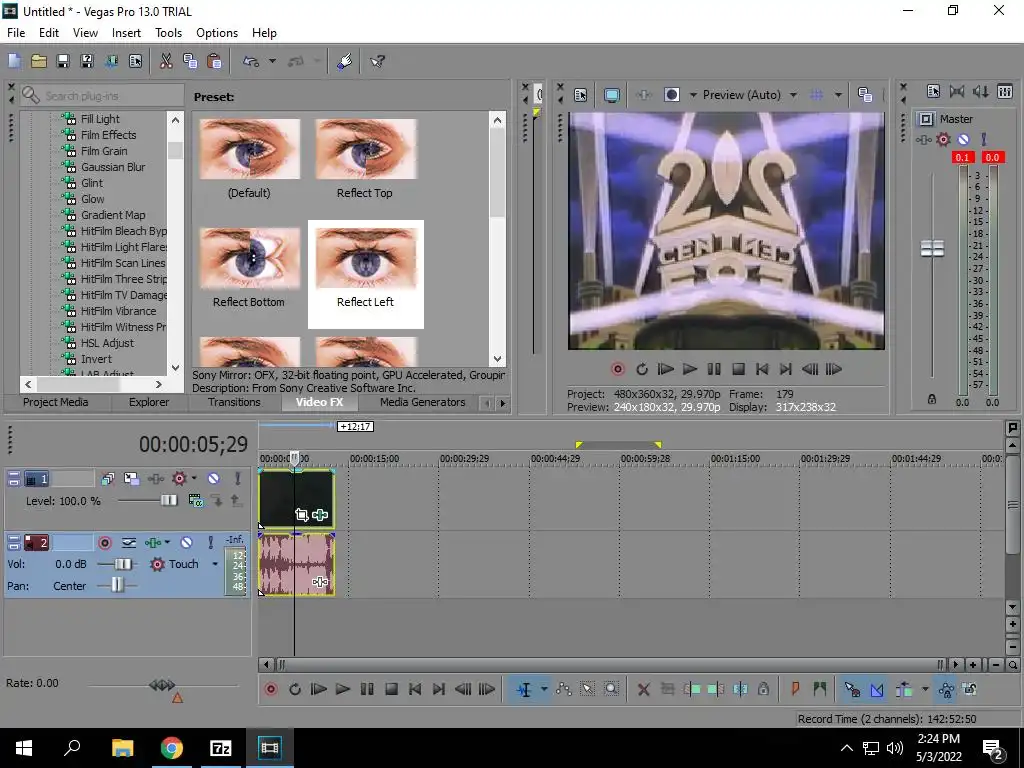Click the Cut scissors icon

click(x=166, y=61)
